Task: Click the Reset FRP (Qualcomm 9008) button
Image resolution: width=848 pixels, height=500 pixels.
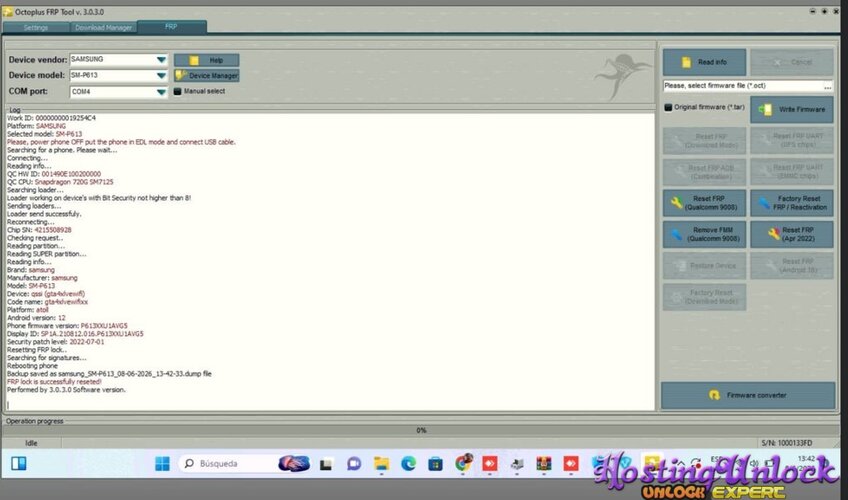Action: tap(704, 203)
